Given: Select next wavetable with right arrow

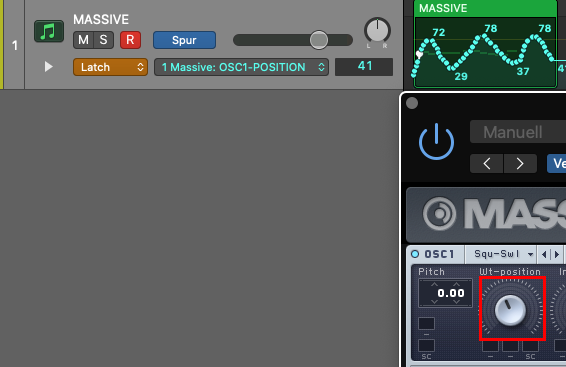Looking at the screenshot, I should tap(557, 254).
